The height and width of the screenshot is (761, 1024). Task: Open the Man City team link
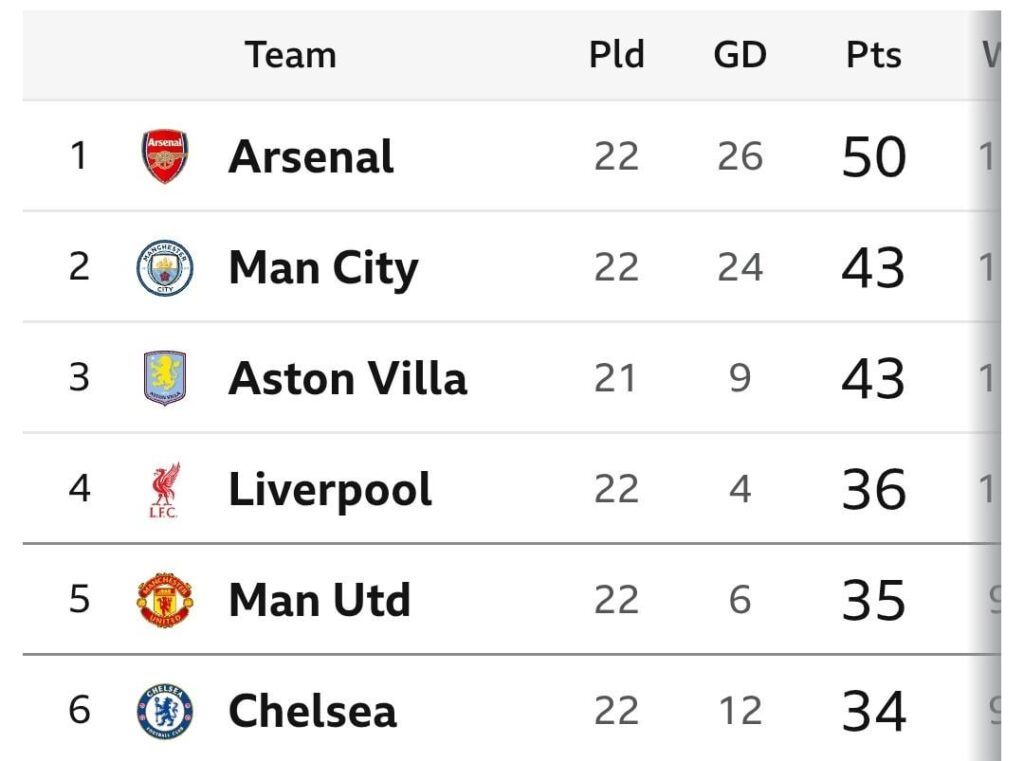pos(323,268)
